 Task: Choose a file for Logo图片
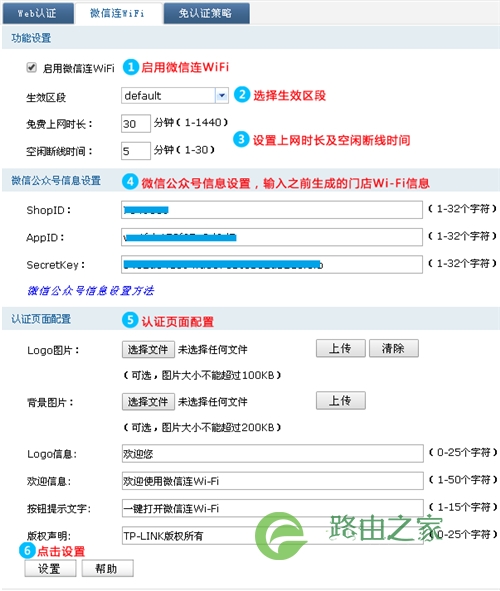(x=148, y=349)
